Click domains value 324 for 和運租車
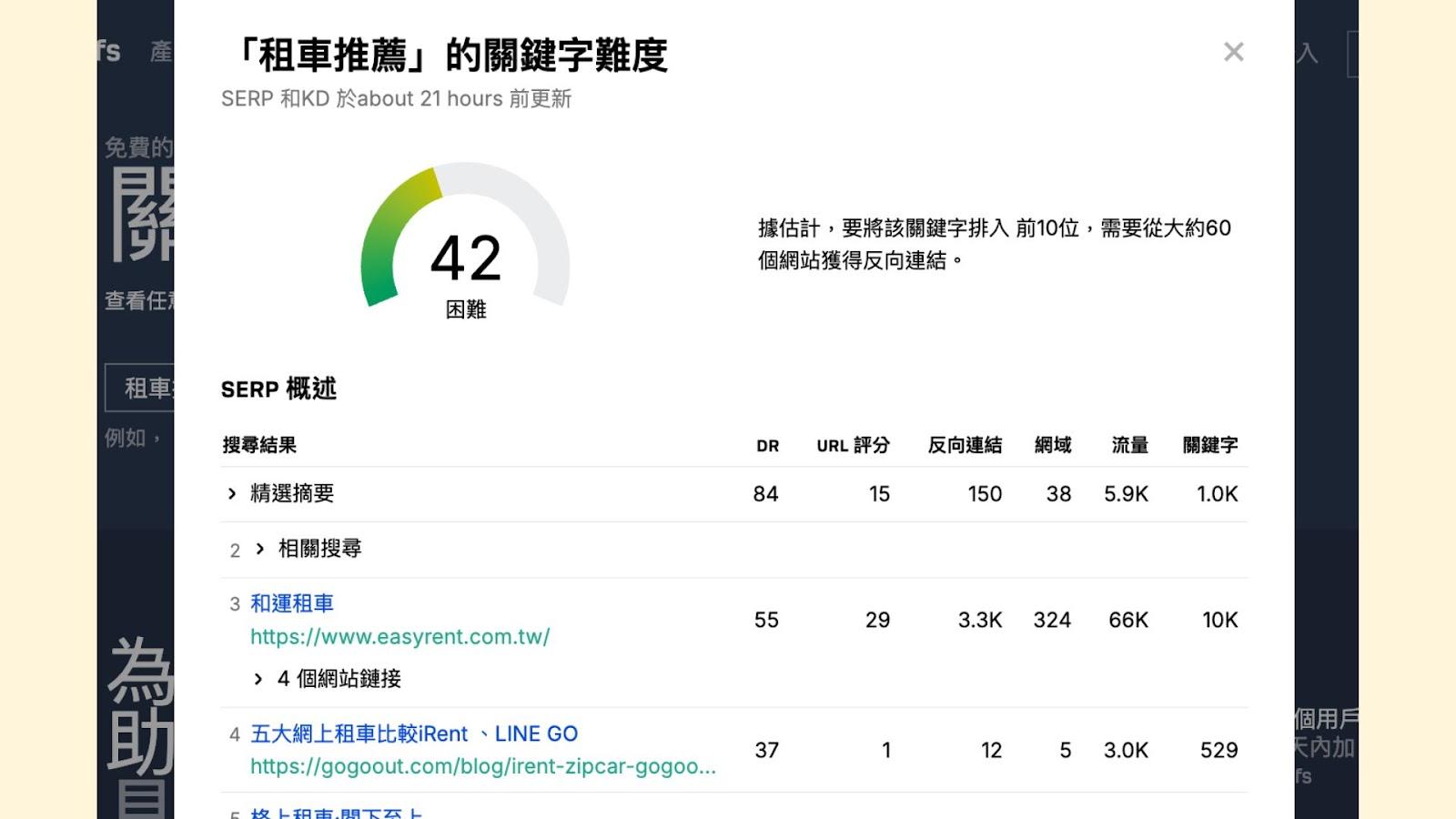 point(1052,621)
